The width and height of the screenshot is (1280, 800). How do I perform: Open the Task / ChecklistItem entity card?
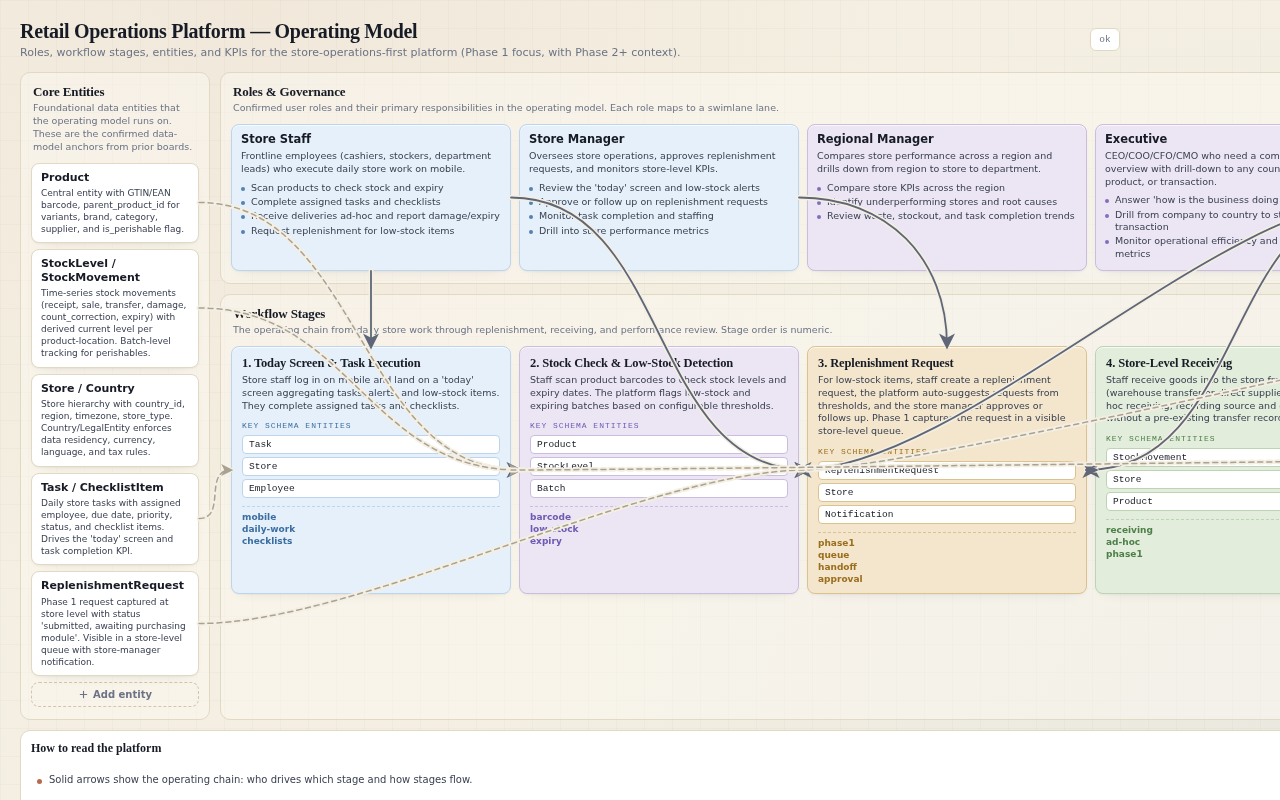point(115,519)
